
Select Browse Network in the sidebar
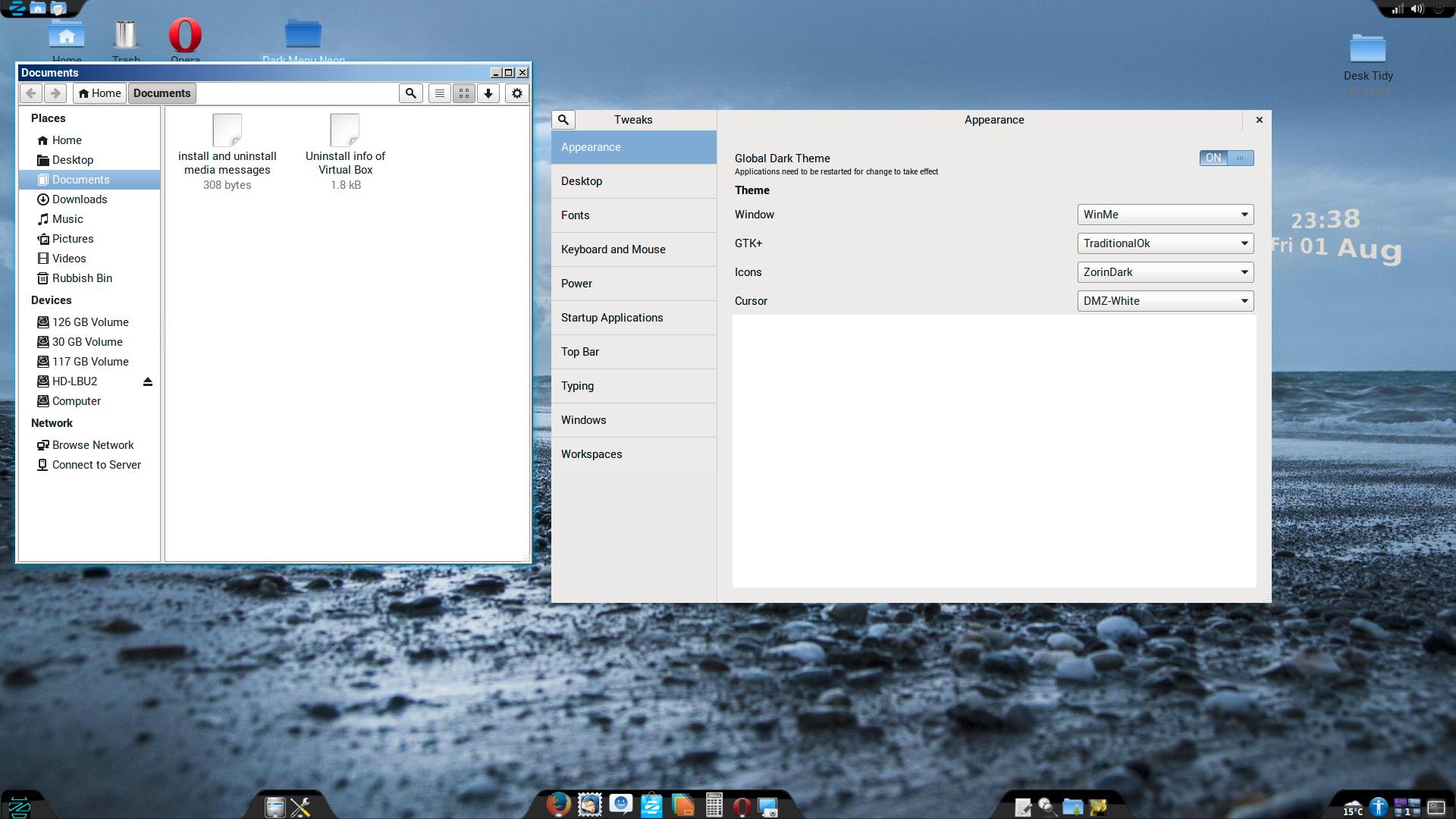pos(93,445)
